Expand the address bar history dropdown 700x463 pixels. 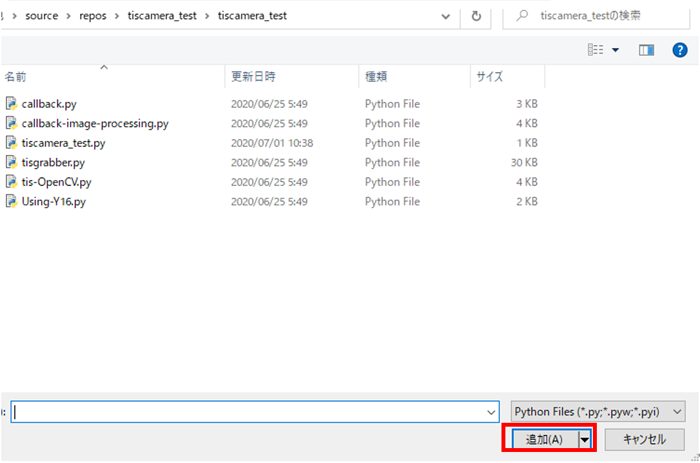point(445,17)
